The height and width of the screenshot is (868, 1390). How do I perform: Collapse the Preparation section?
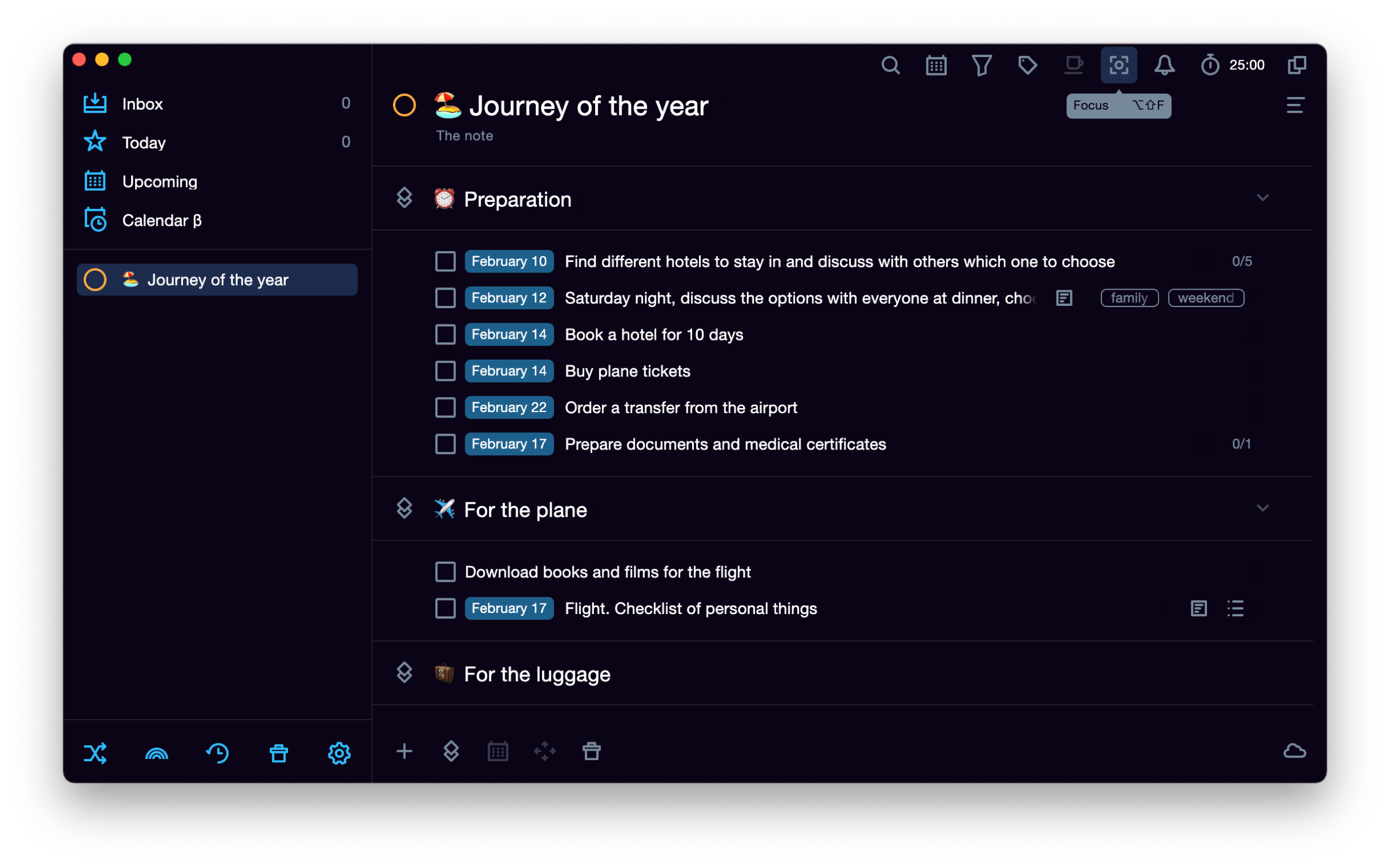1264,197
